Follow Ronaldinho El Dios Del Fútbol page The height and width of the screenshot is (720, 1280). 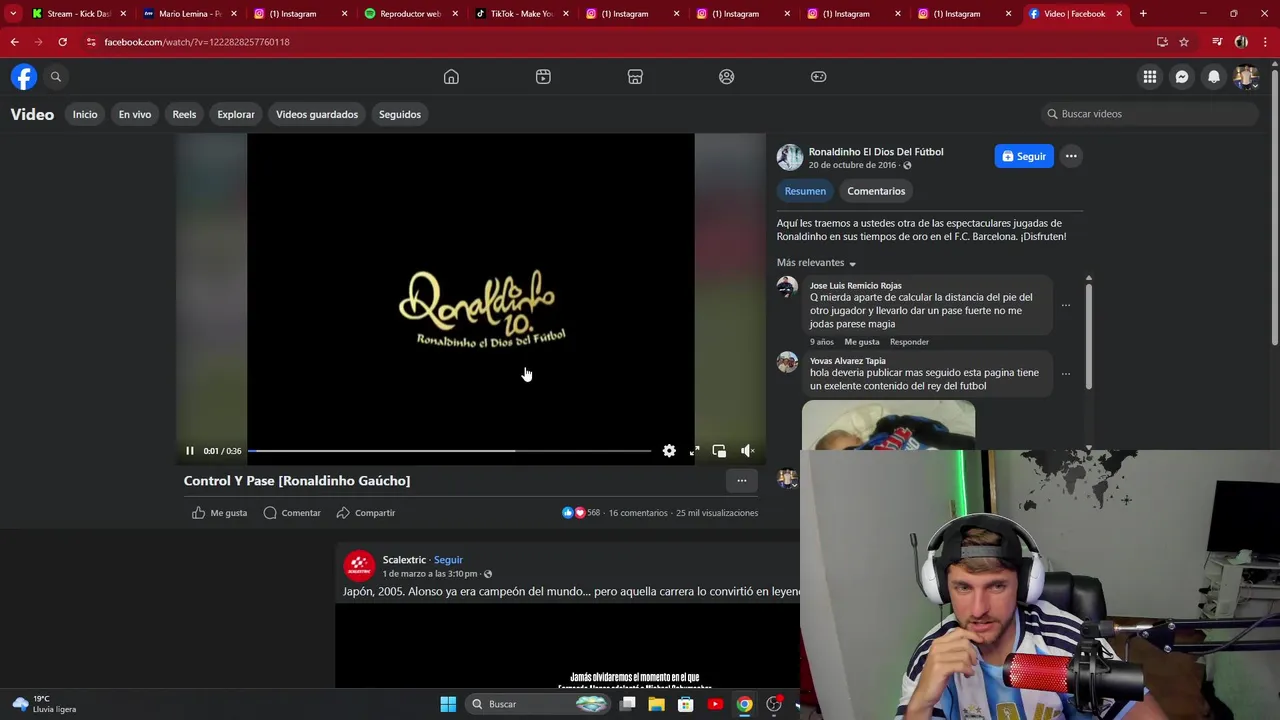coord(1024,156)
